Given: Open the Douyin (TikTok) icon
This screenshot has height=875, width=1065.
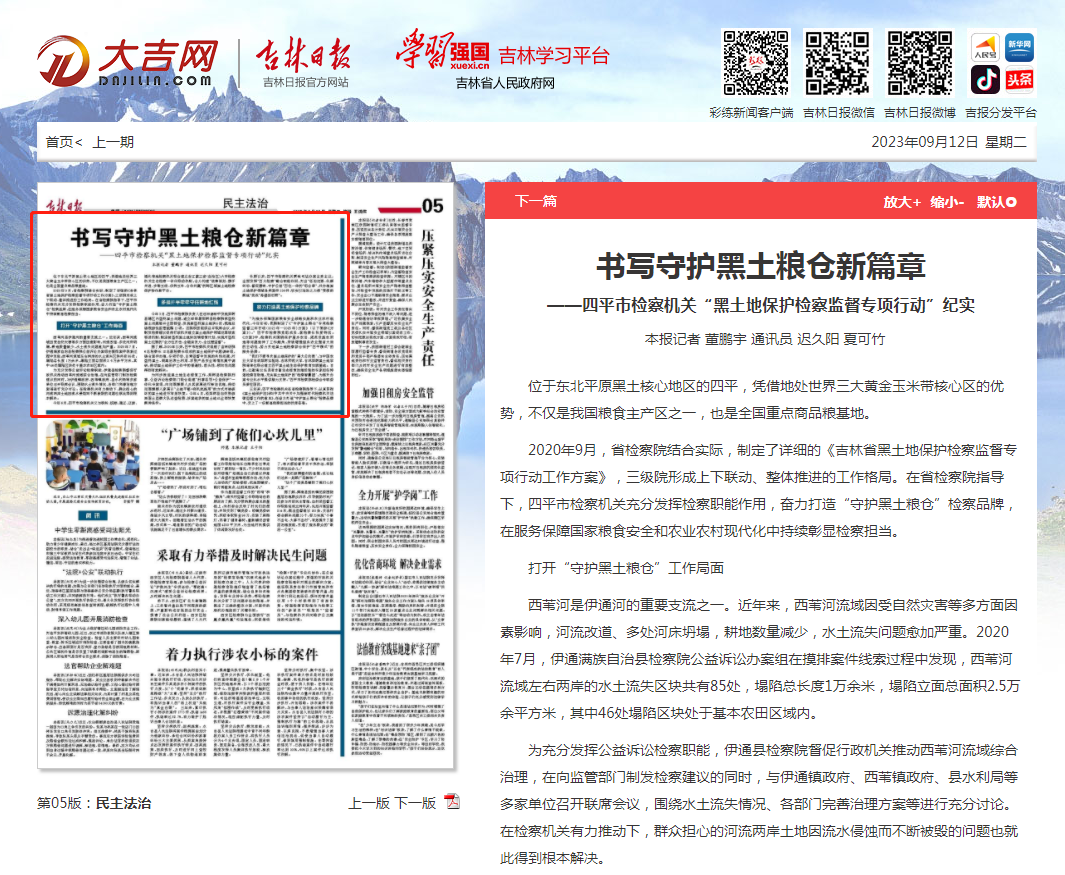Looking at the screenshot, I should tap(985, 79).
